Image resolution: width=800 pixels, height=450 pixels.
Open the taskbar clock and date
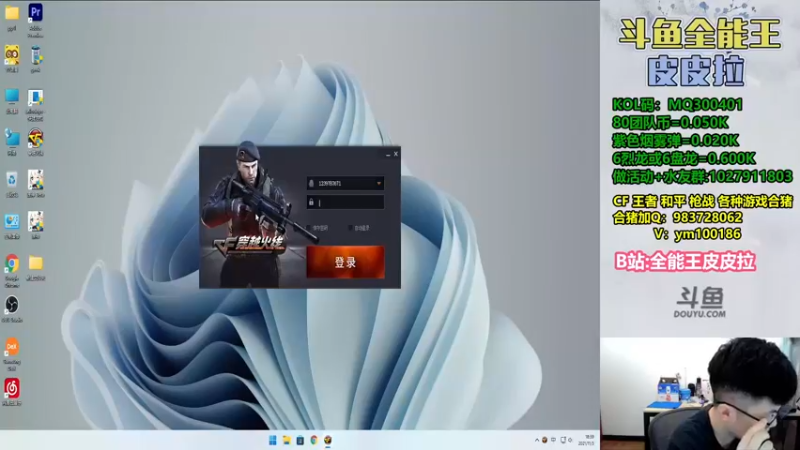588,440
